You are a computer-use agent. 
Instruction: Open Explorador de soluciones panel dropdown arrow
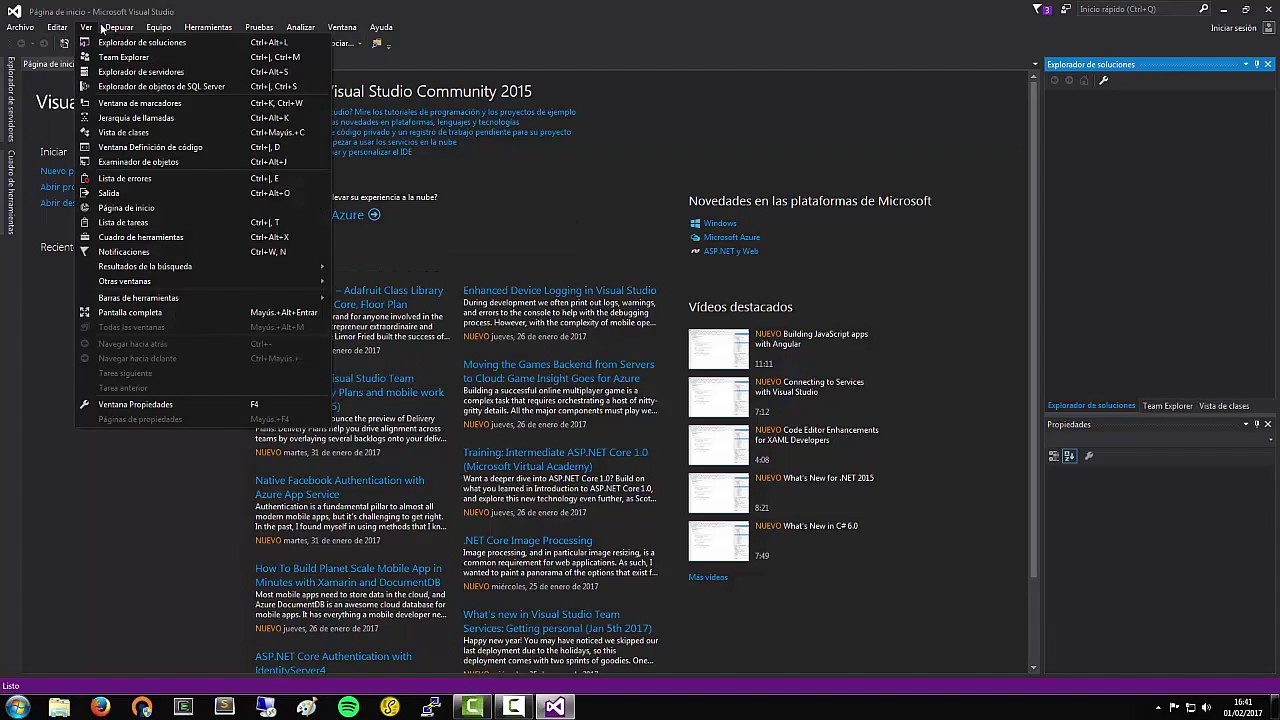click(1245, 64)
